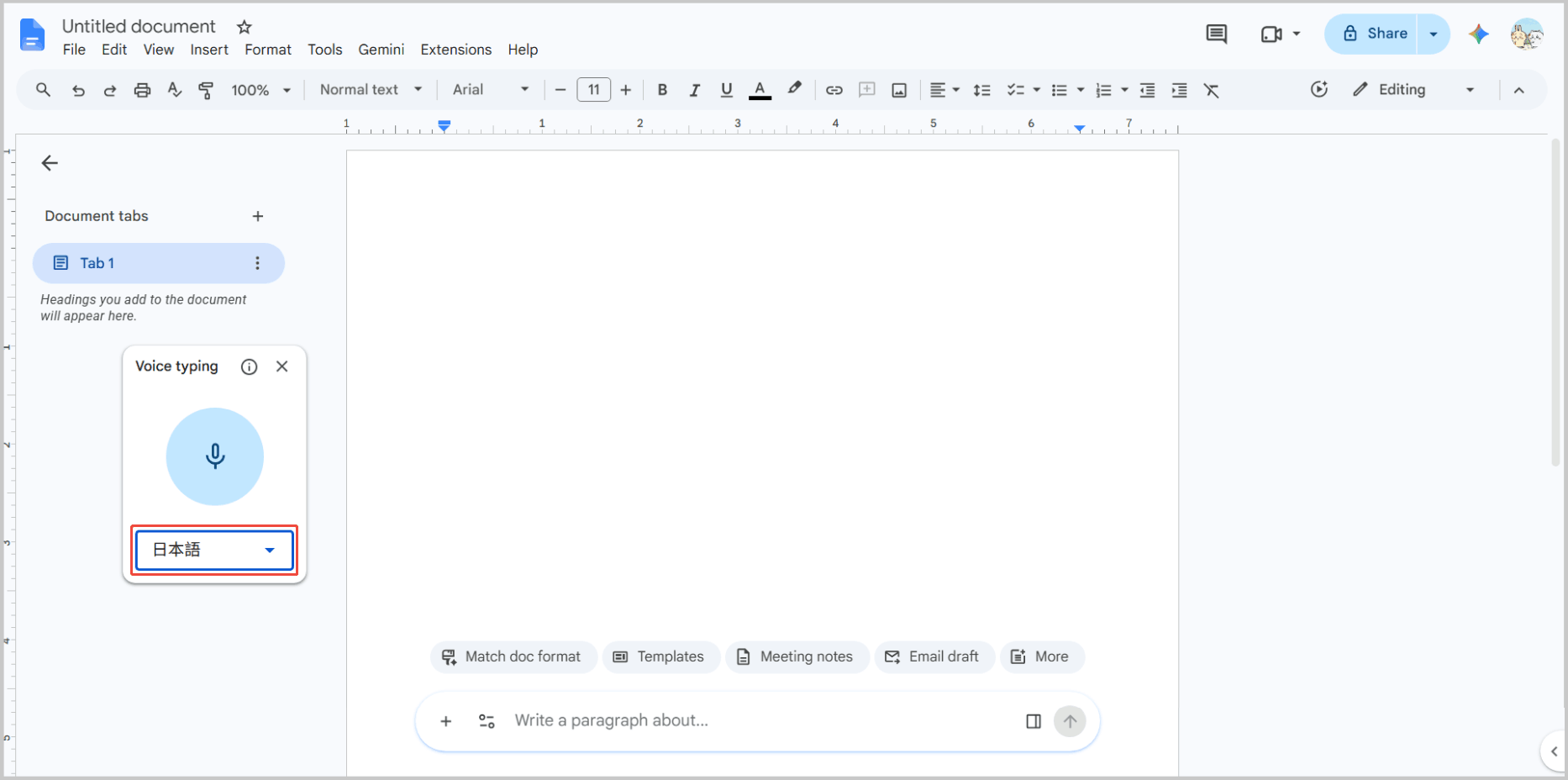This screenshot has width=1568, height=780.
Task: Open the zoom level dropdown
Action: [x=260, y=90]
